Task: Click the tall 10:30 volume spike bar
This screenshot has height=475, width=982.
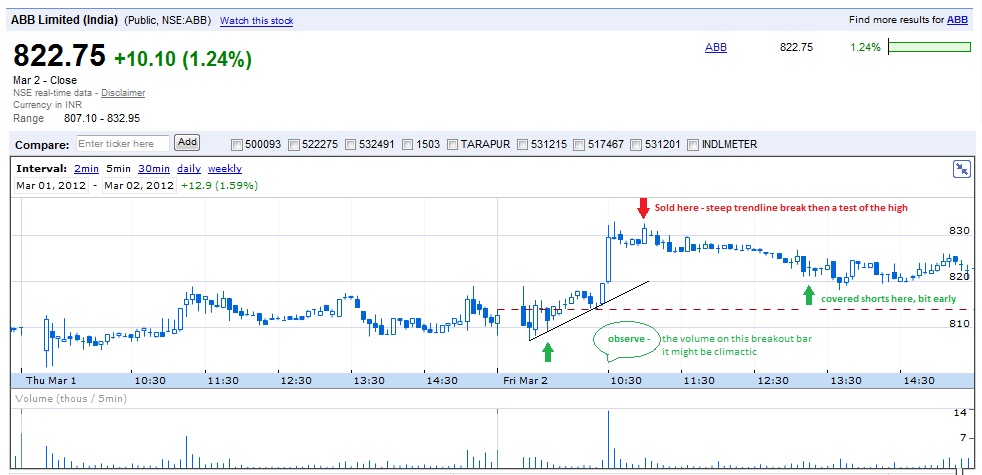Action: click(608, 439)
